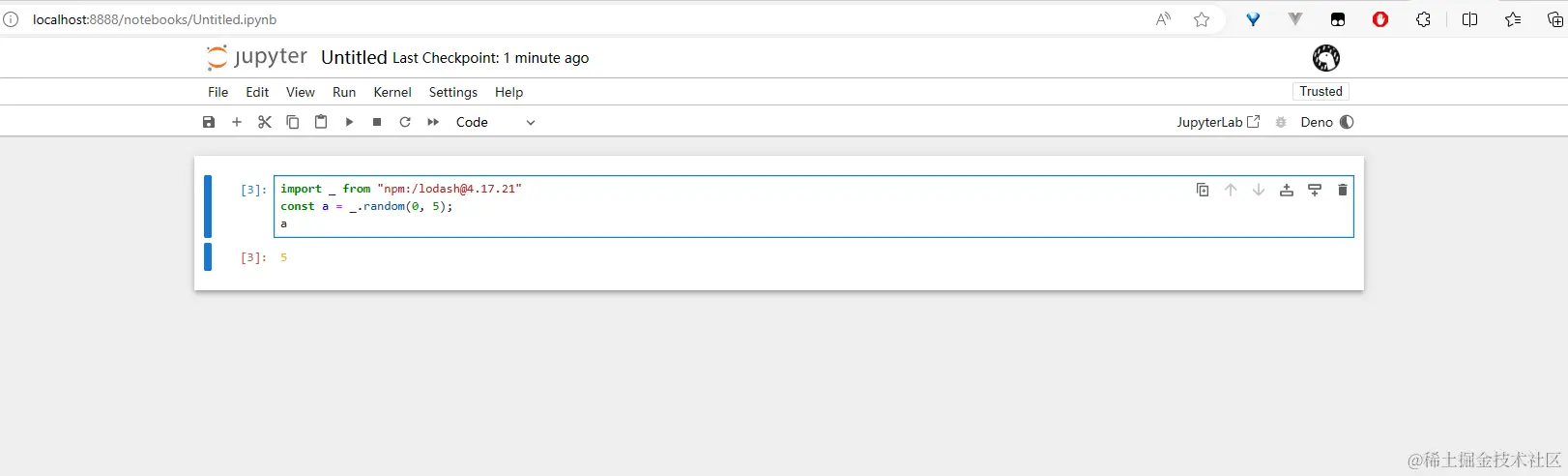Image resolution: width=1568 pixels, height=476 pixels.
Task: Run the selected cell
Action: click(x=349, y=122)
